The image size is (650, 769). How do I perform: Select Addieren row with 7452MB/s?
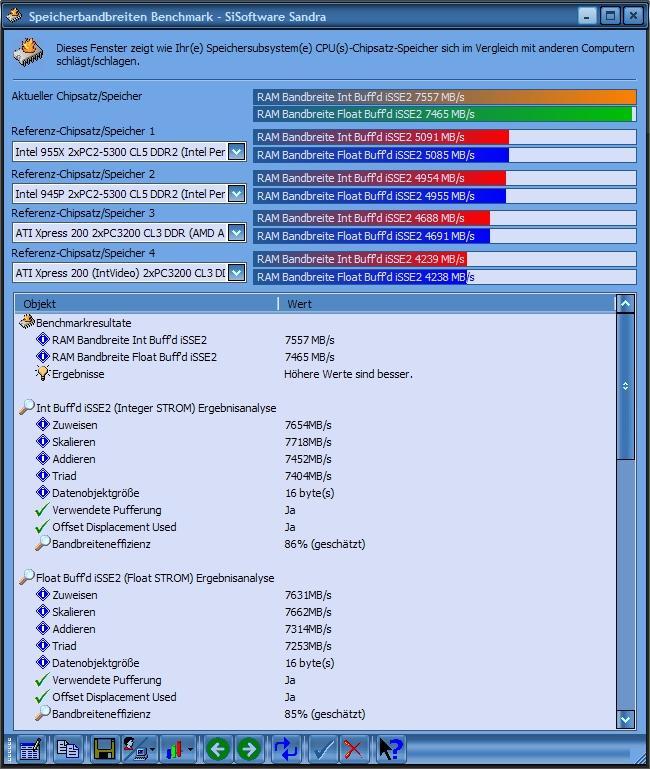(x=315, y=459)
